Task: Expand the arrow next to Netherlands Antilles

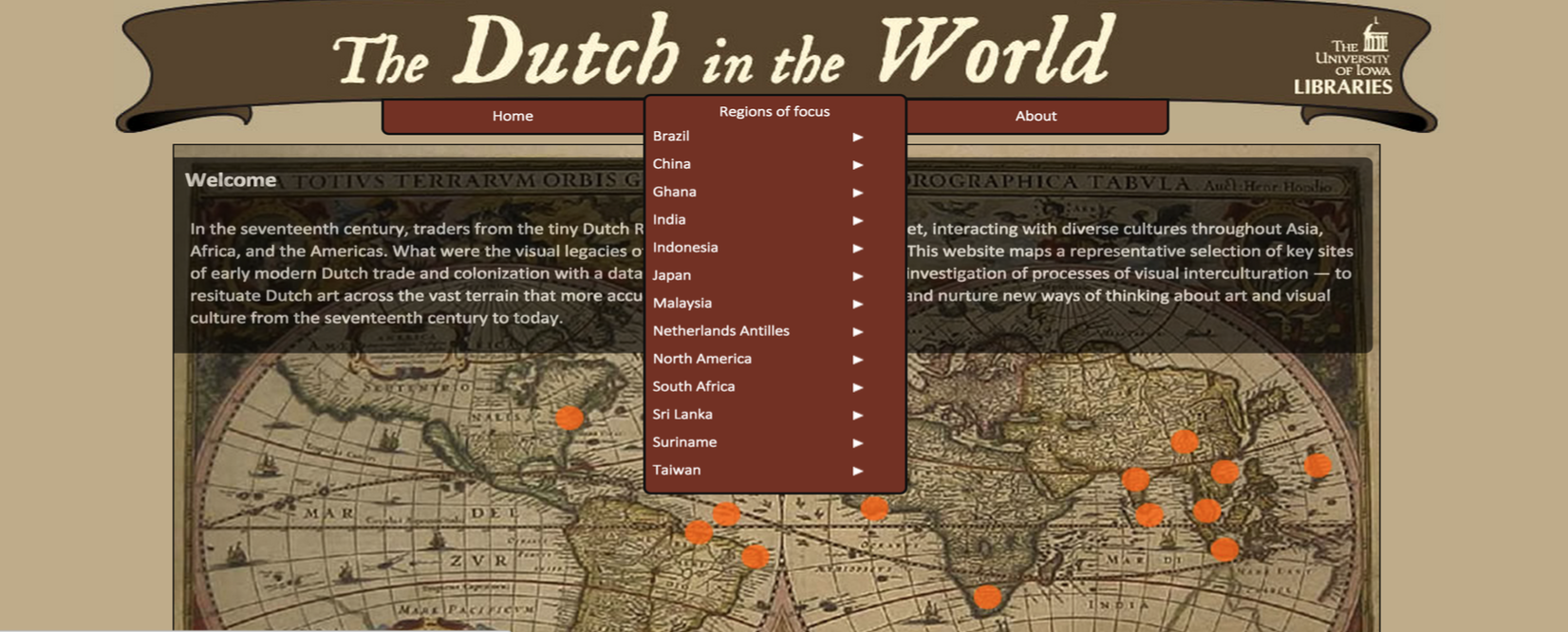Action: click(857, 331)
